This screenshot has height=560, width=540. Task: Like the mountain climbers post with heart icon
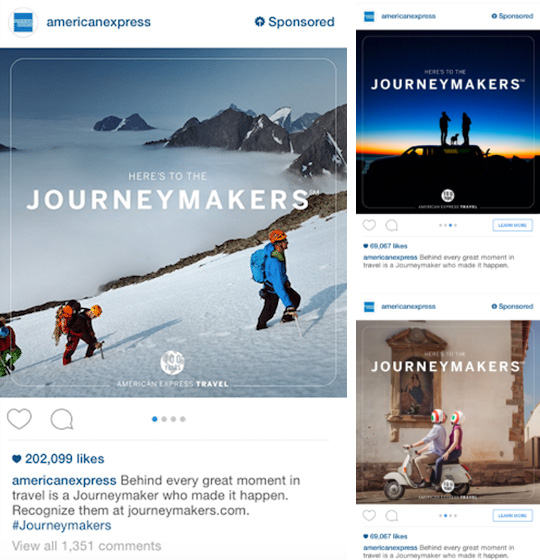[x=19, y=419]
